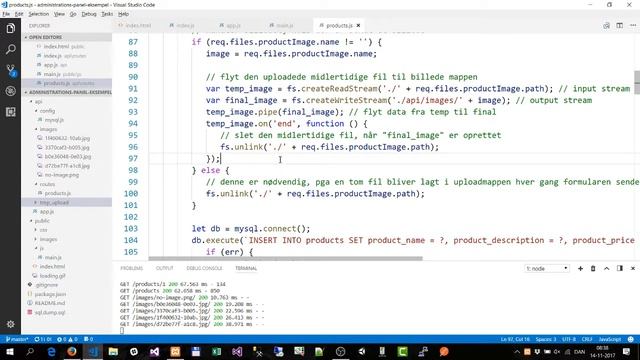
Task: Change encoding via UTF-8 status item
Action: (569, 339)
